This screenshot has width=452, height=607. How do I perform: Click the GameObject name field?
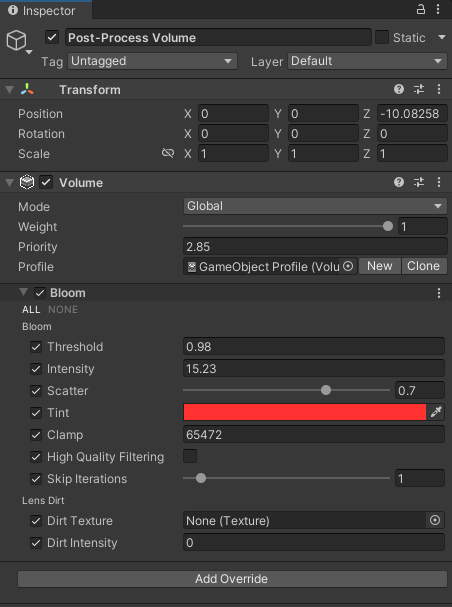218,38
